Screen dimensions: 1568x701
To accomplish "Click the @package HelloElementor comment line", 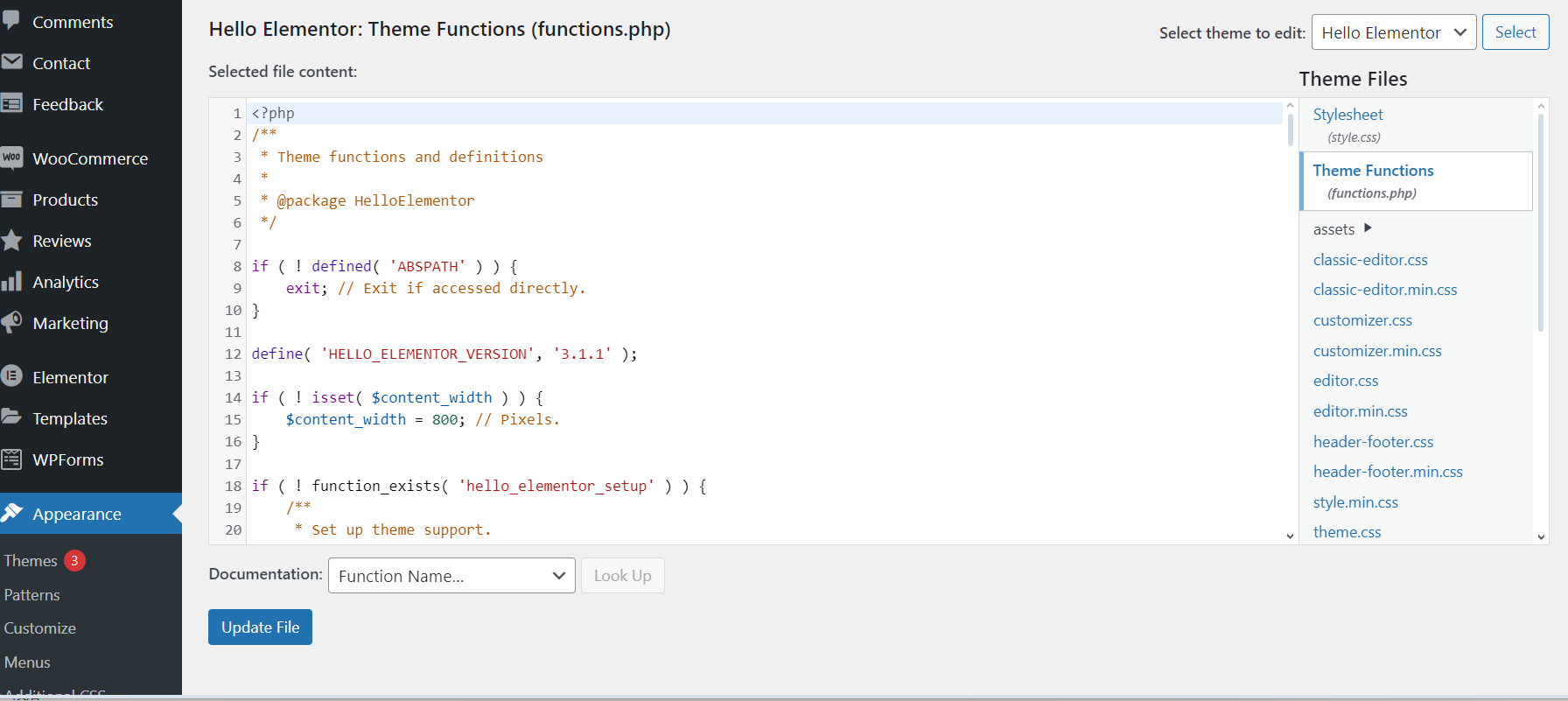I will 367,200.
